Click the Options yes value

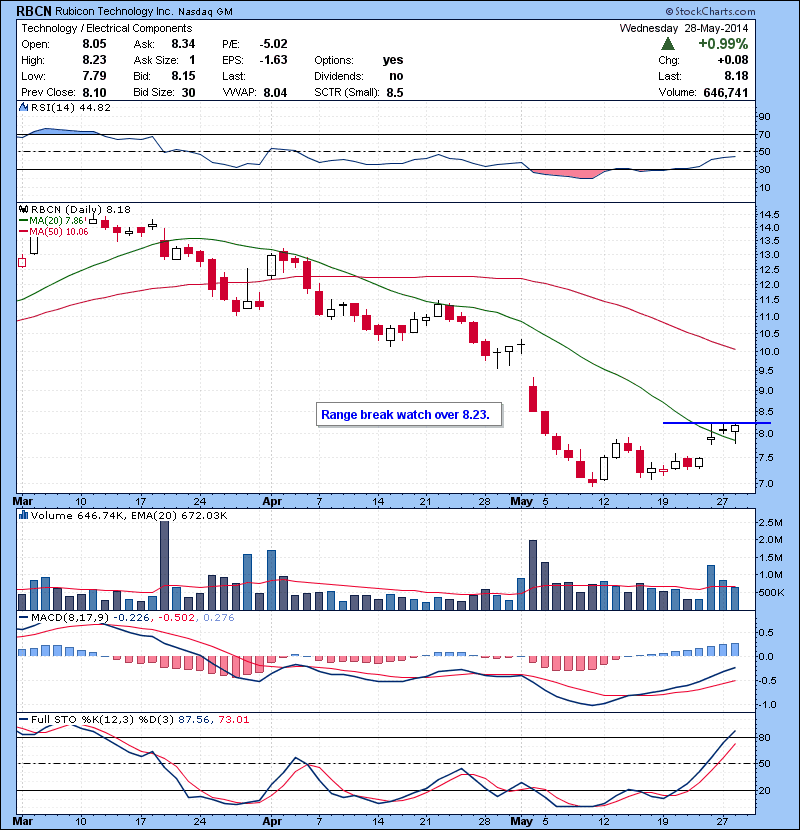point(393,60)
